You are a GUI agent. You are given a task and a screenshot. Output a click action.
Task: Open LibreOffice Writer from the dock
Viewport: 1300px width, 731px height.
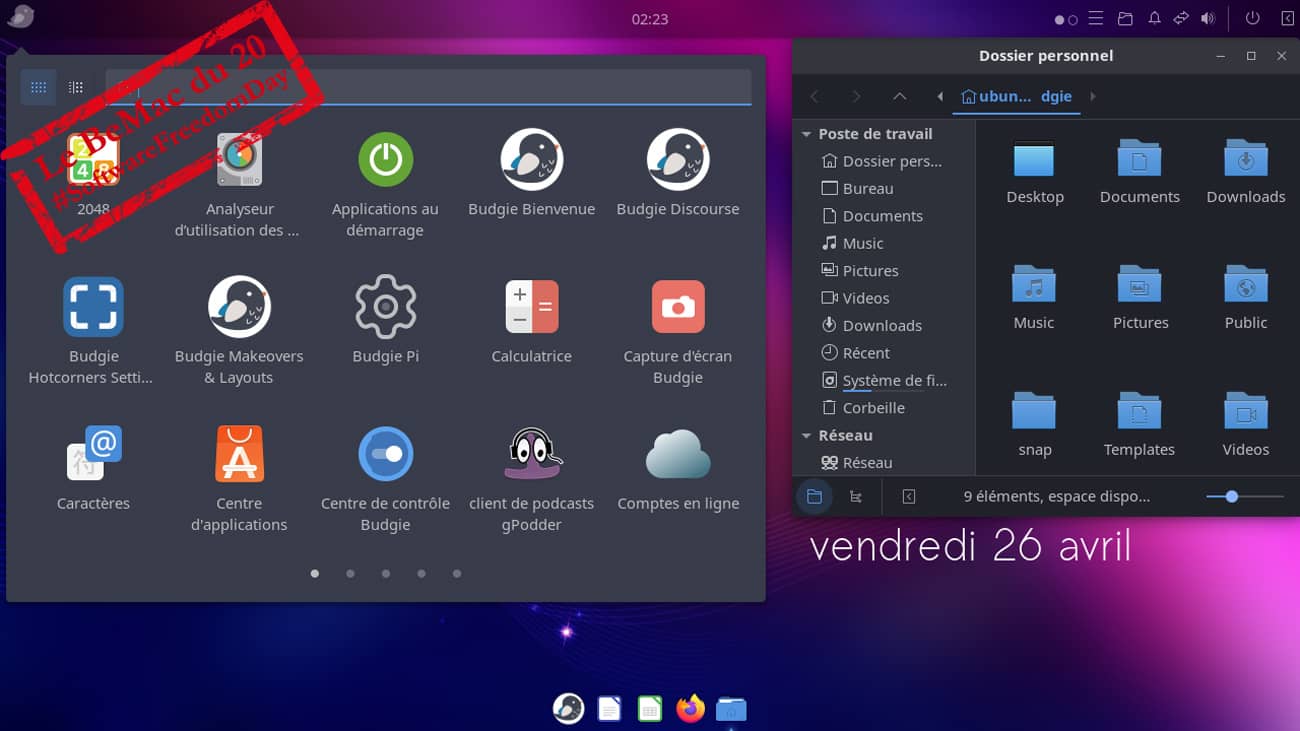(x=609, y=709)
